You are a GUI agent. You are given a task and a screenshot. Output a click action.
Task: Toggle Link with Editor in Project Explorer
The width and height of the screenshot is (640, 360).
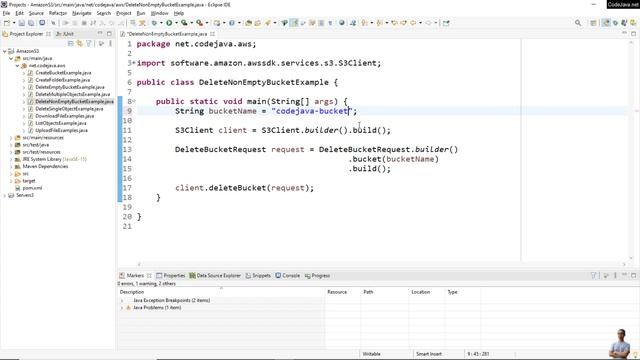tap(80, 43)
